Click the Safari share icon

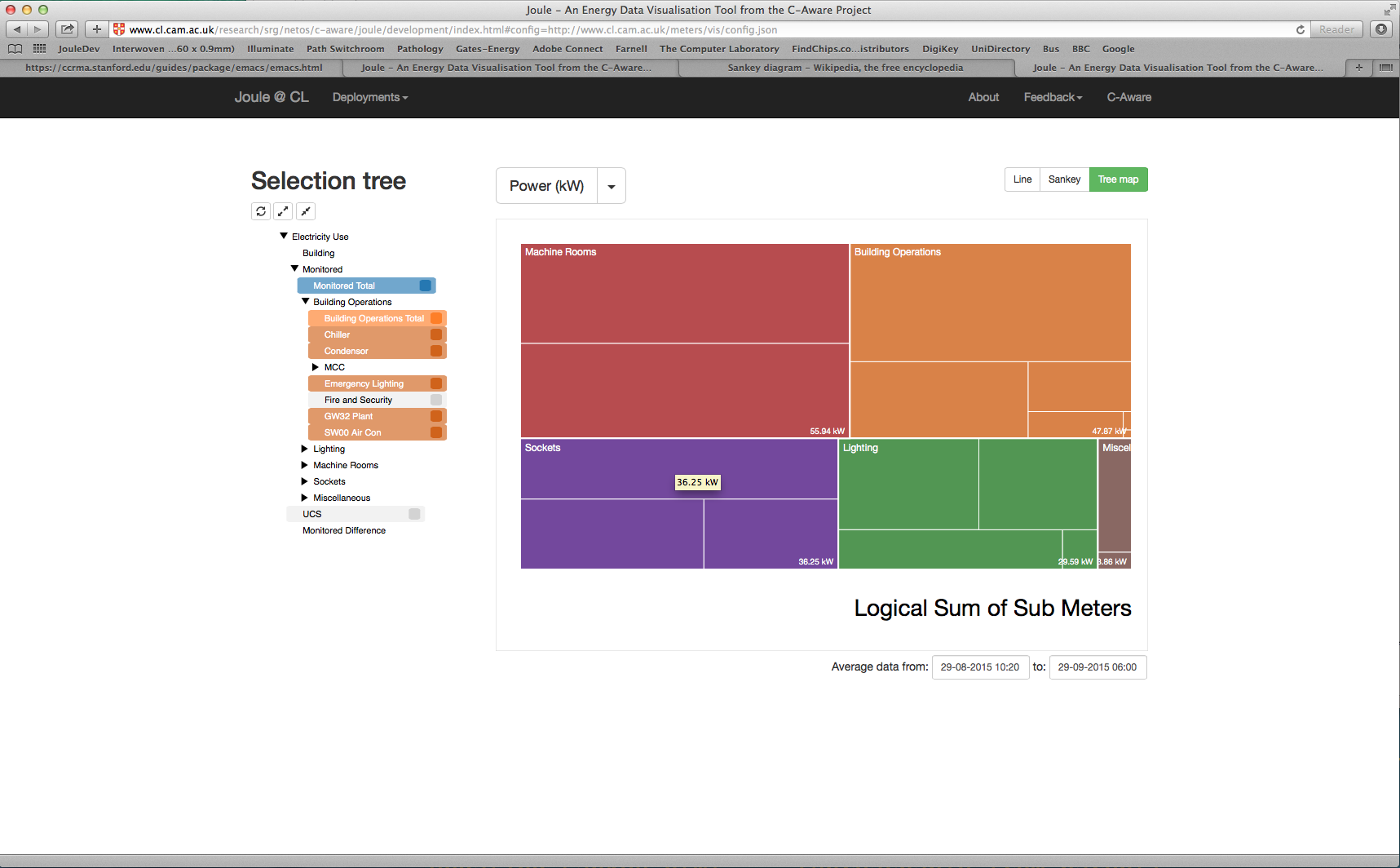pyautogui.click(x=67, y=29)
